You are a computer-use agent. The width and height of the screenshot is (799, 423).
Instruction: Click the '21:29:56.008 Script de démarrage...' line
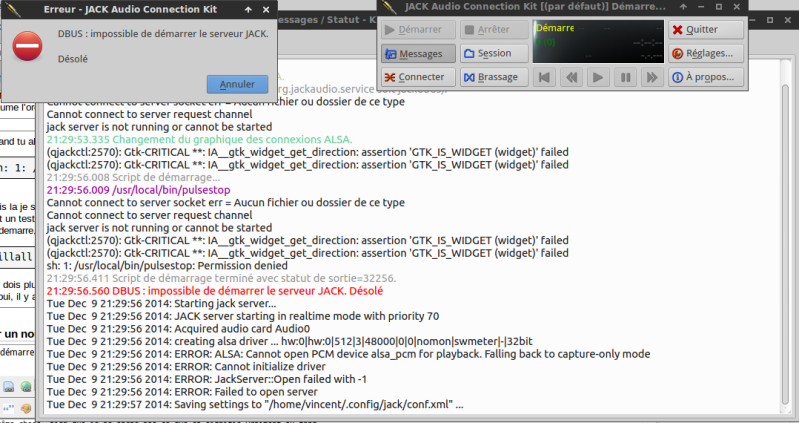[134, 177]
